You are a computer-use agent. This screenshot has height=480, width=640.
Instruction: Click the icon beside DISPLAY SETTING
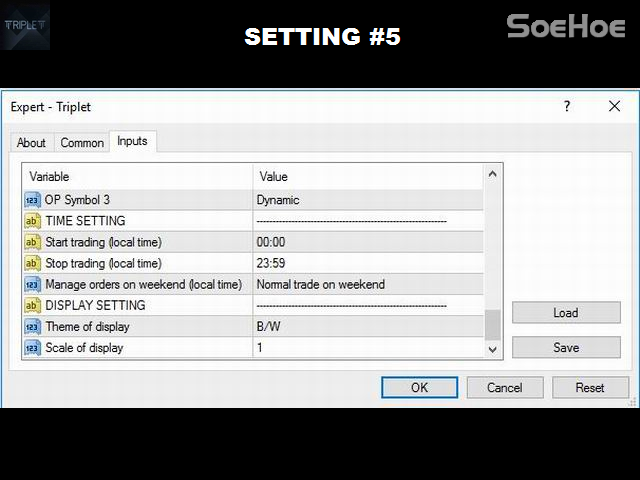32,305
